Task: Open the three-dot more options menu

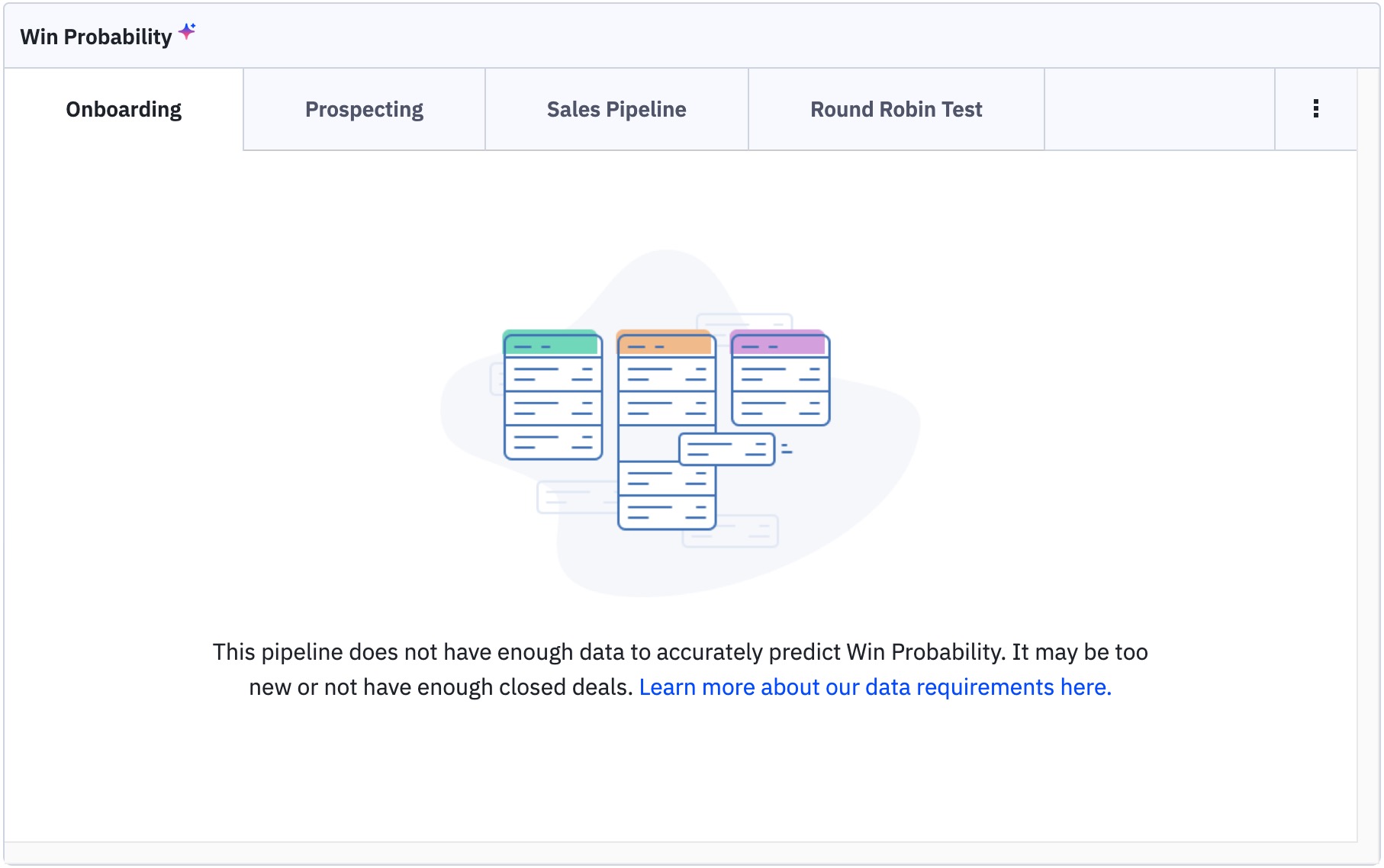Action: 1315,109
